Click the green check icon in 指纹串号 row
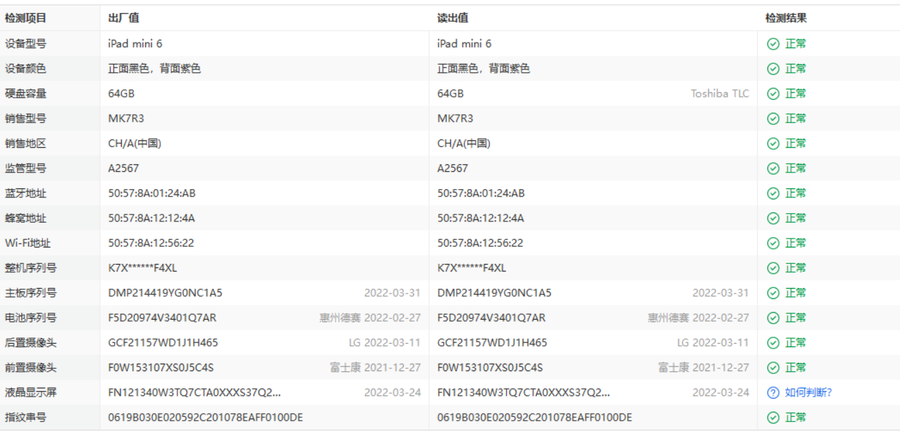Screen dimensions: 900x431 (773, 417)
